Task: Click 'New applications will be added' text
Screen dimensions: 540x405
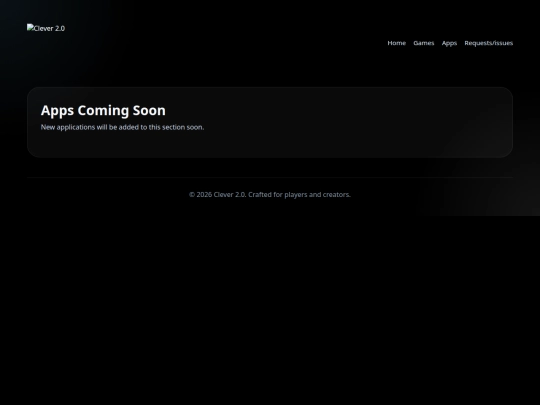Action: tap(122, 127)
